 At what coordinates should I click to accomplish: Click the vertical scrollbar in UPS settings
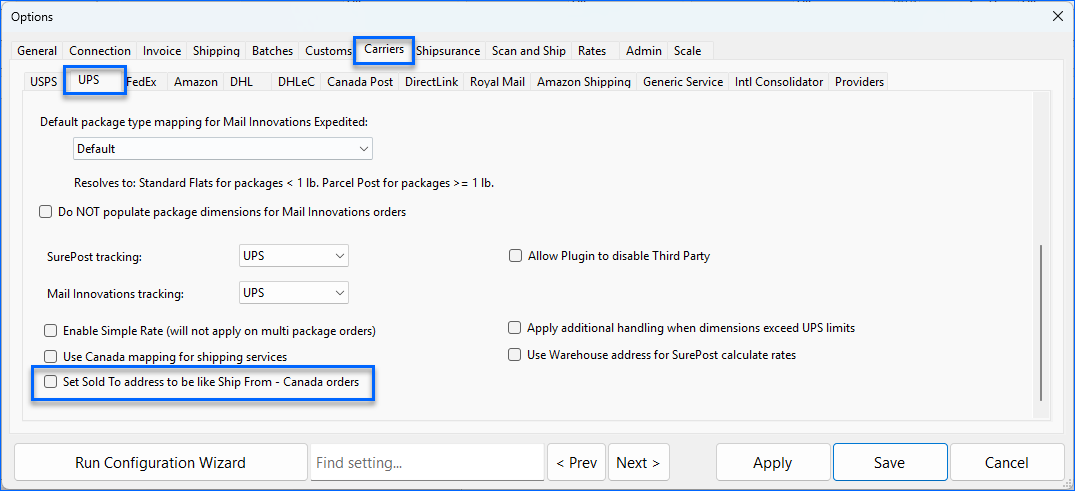coord(1041,320)
